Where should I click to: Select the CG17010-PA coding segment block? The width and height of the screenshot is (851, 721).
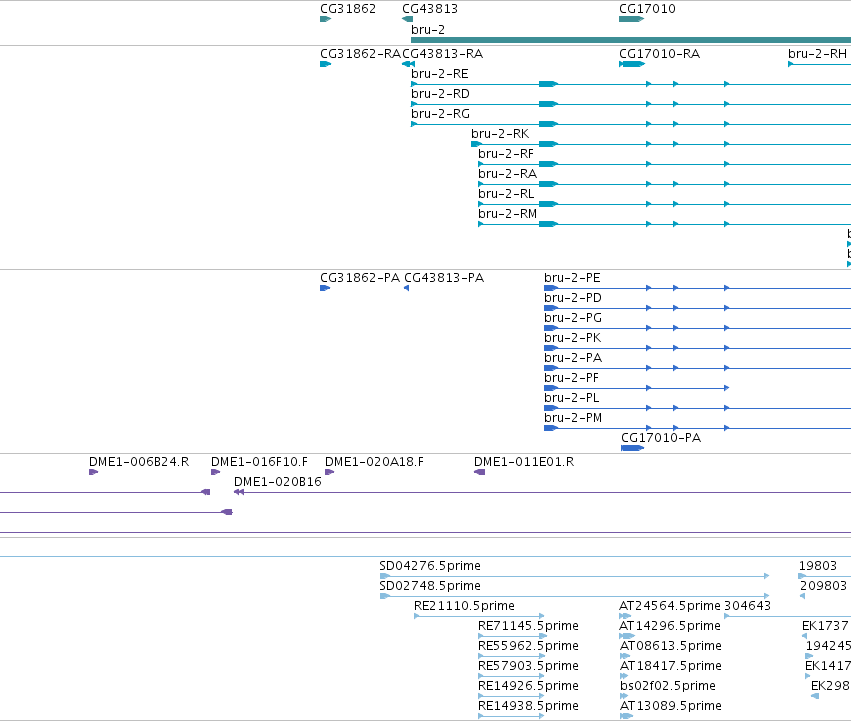pyautogui.click(x=632, y=448)
